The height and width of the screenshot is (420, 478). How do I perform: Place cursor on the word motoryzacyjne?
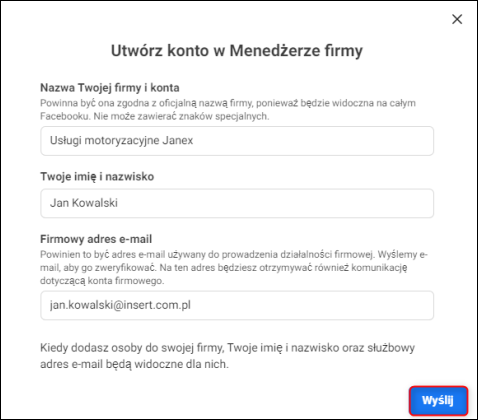122,141
